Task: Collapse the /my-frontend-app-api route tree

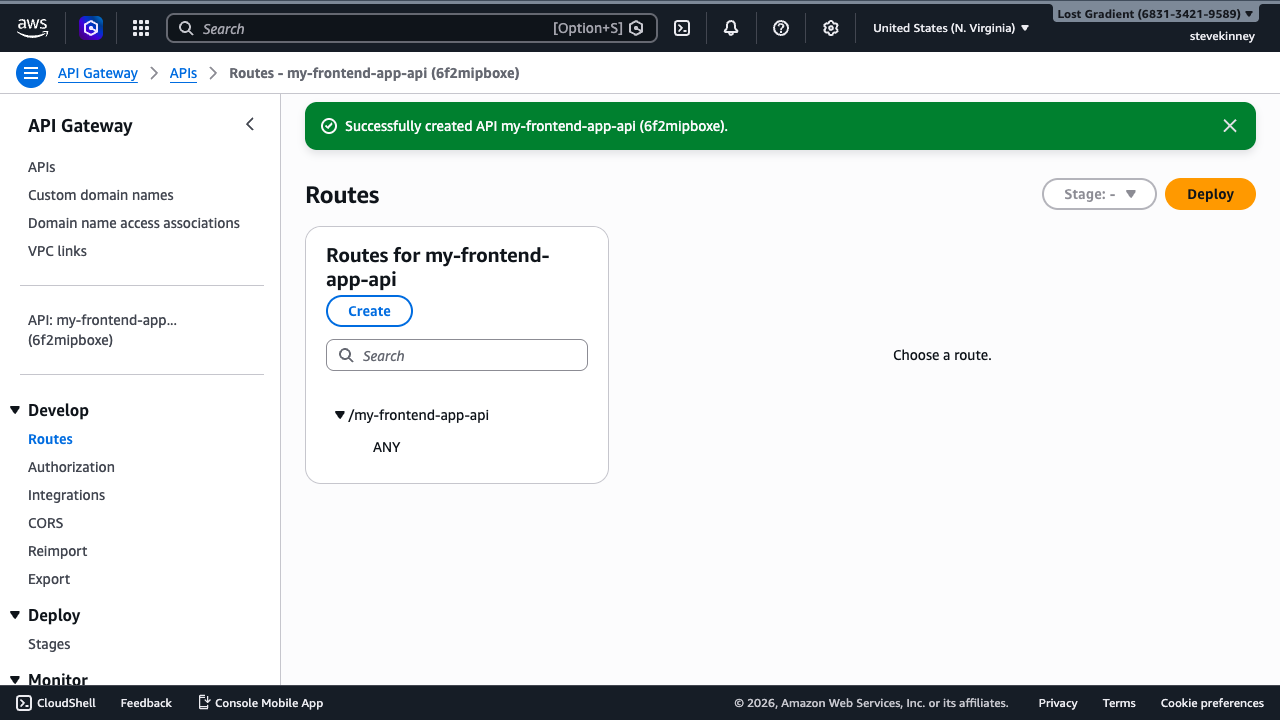Action: tap(340, 415)
